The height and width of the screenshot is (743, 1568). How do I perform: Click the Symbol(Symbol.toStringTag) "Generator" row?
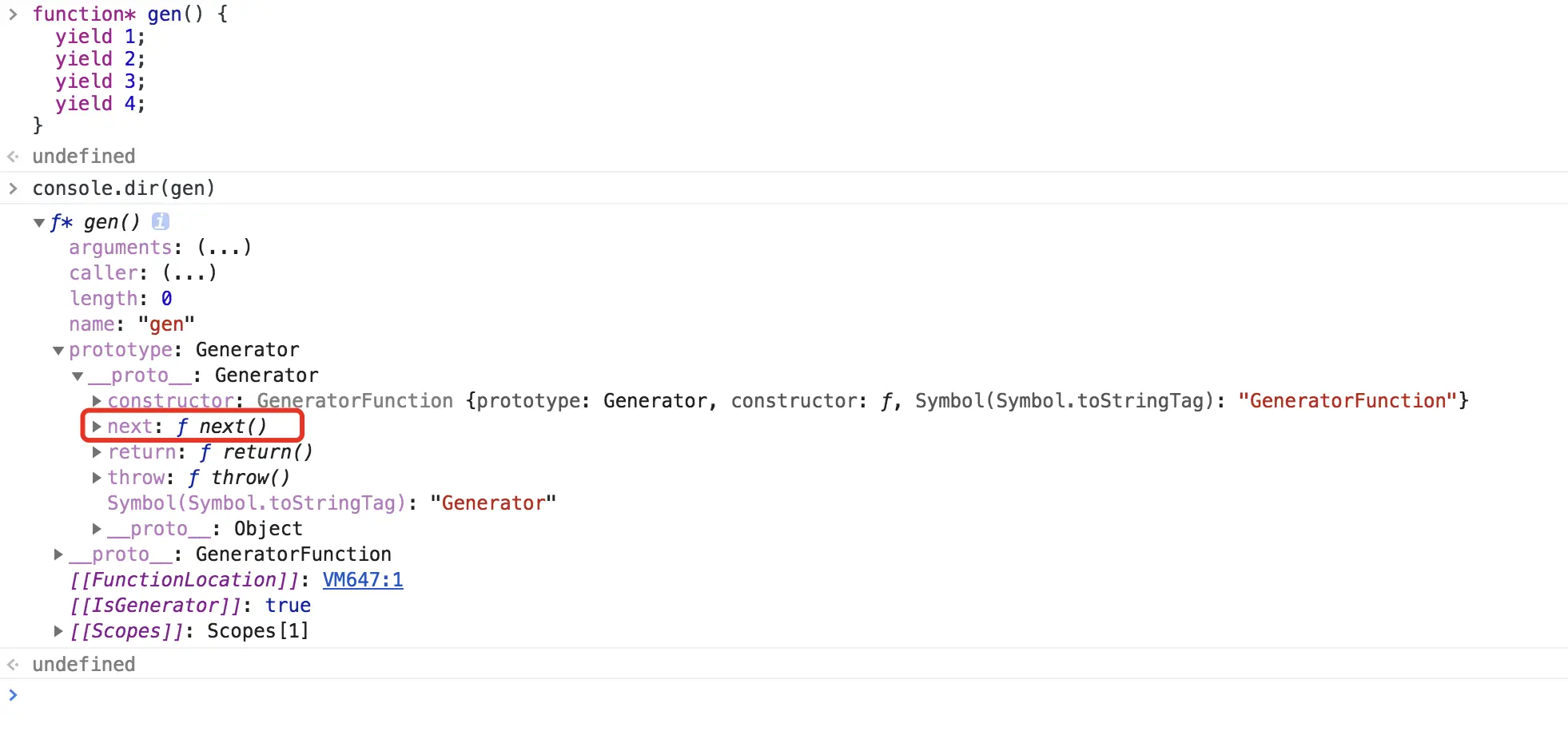tap(331, 503)
